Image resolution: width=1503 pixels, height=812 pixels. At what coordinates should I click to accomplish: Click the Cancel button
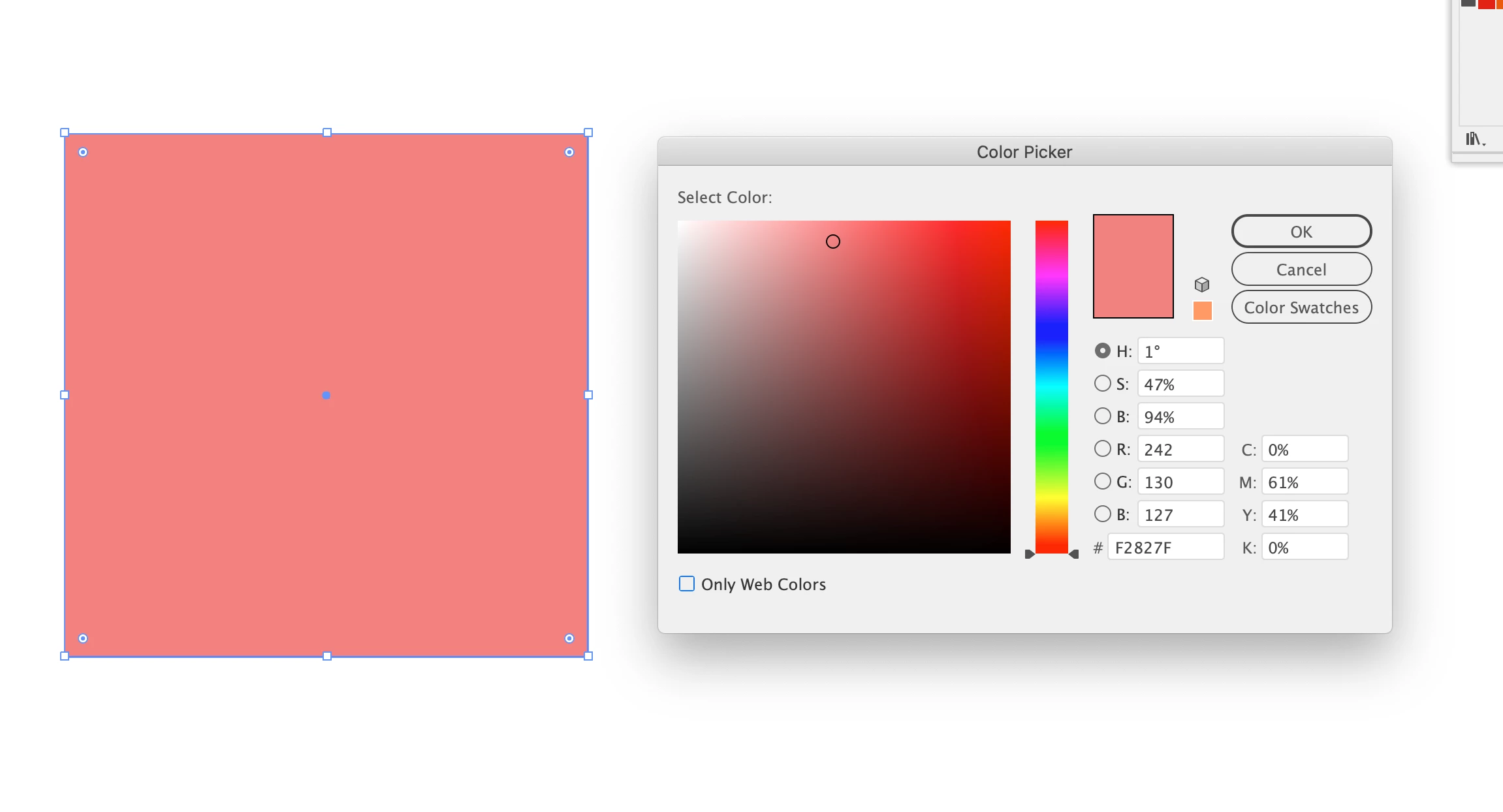point(1301,270)
